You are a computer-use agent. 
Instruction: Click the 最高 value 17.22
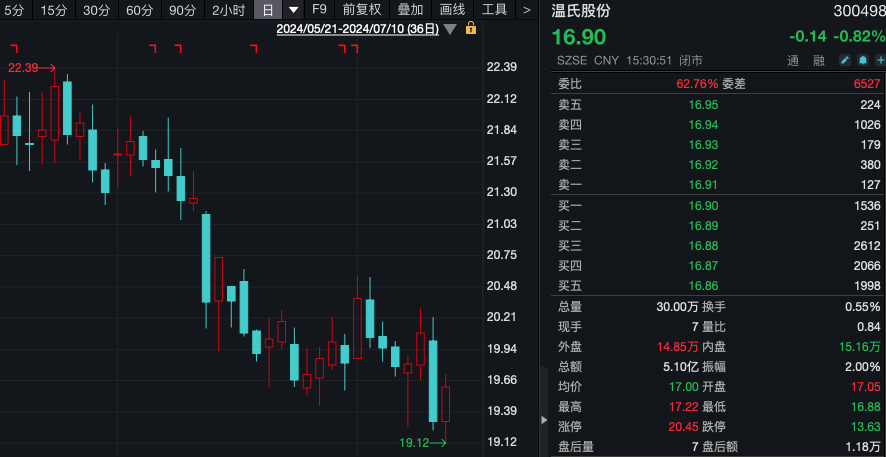[x=684, y=407]
